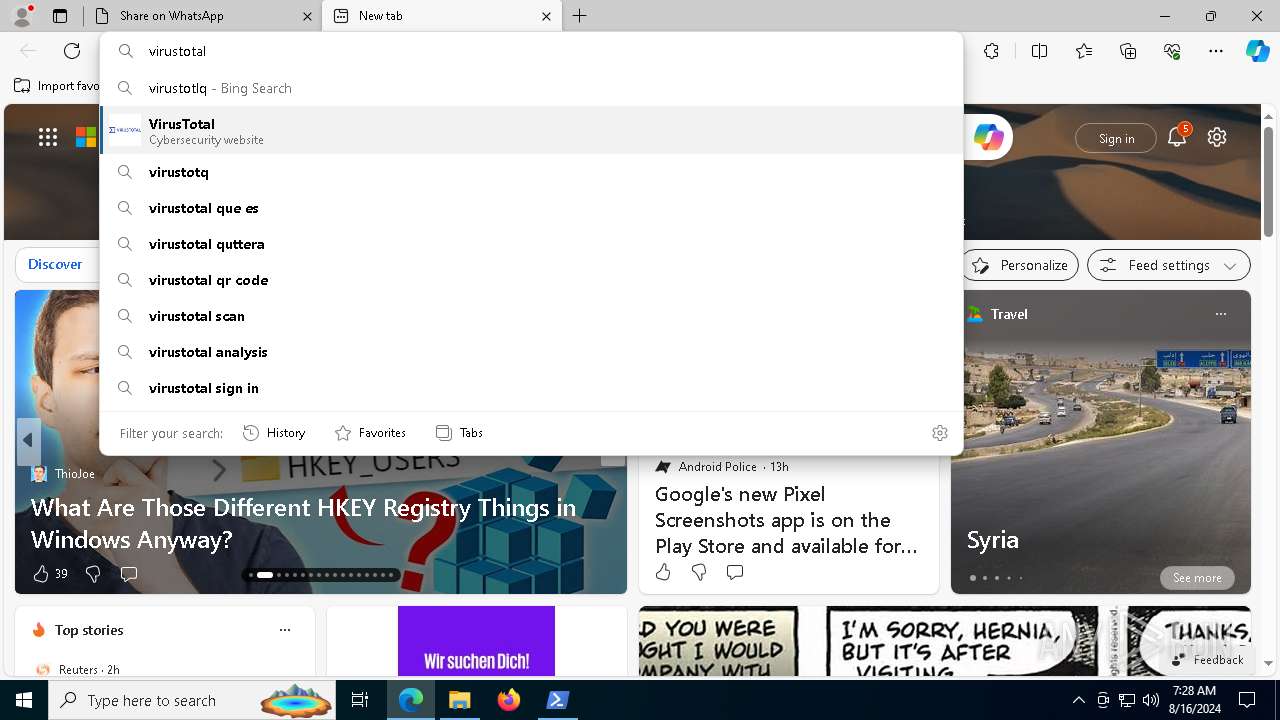Screen dimensions: 1280x720
Task: Go to previous carousel slide arrow
Action: coord(28,440)
